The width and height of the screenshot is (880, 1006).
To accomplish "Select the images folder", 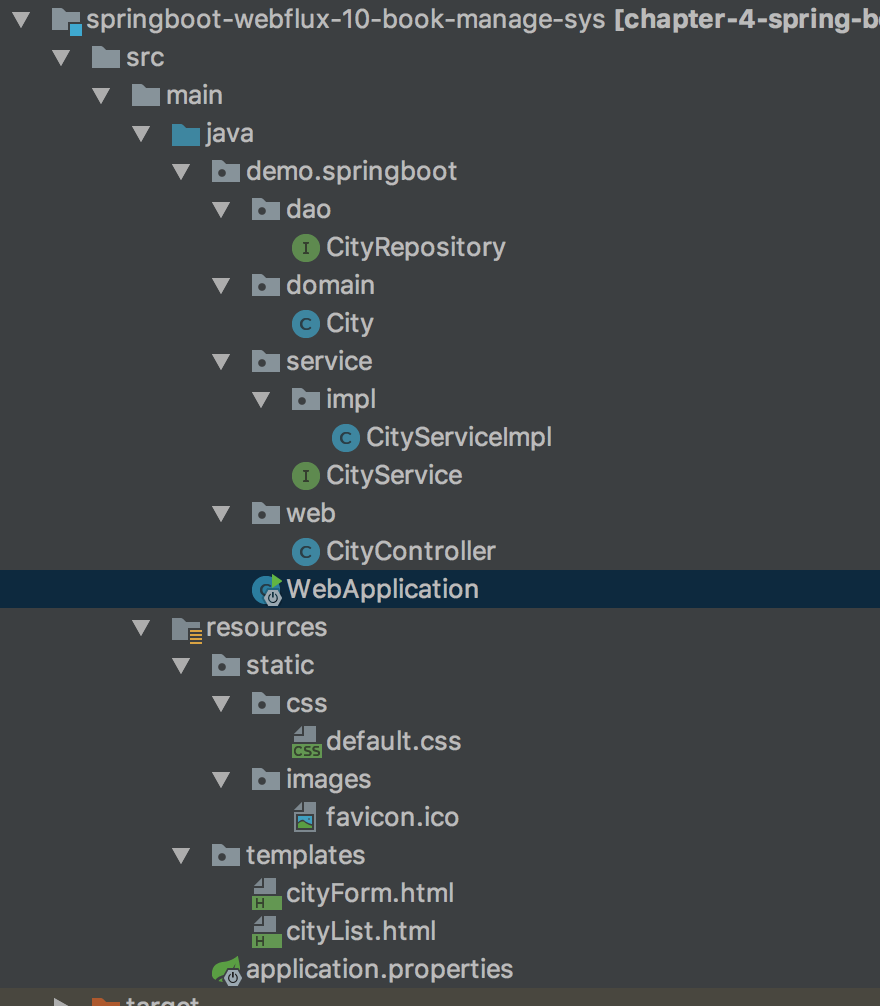I will click(x=328, y=779).
